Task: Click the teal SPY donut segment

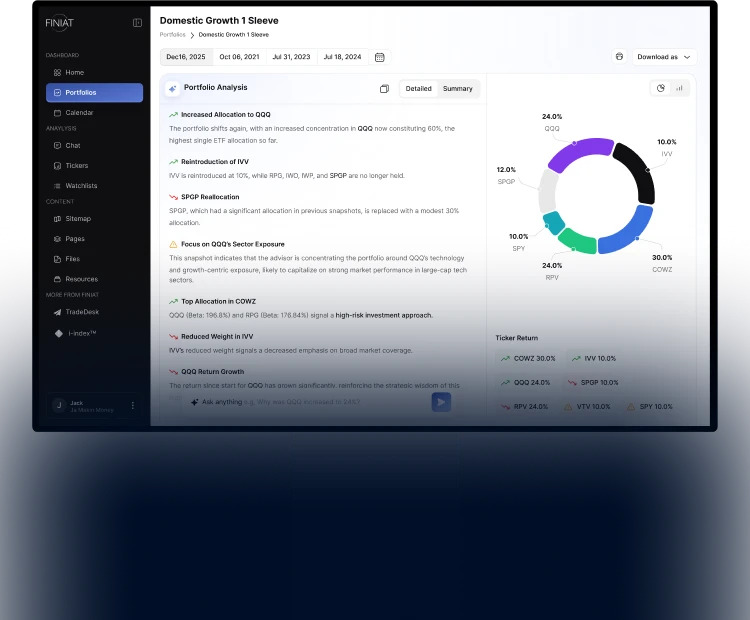Action: coord(553,223)
